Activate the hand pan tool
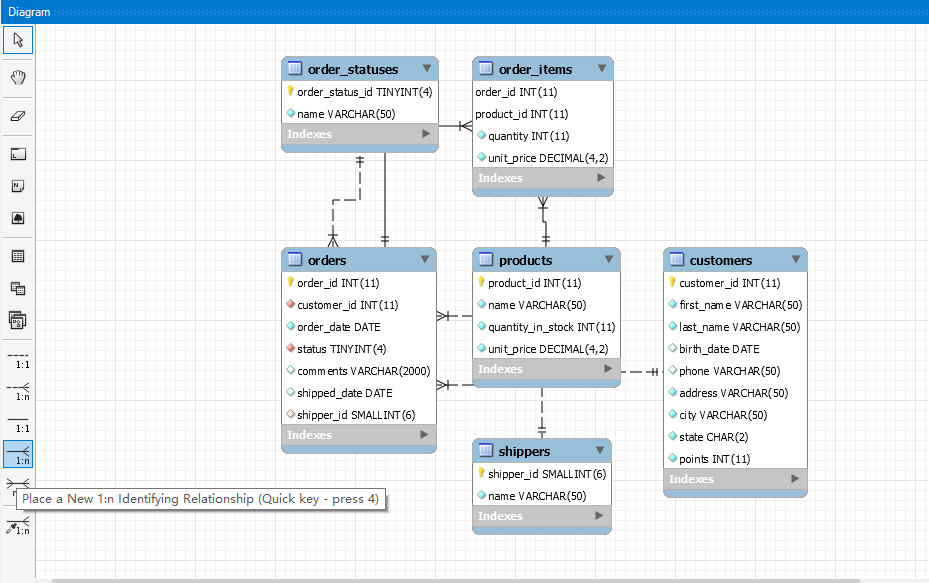Image resolution: width=929 pixels, height=583 pixels. click(18, 77)
